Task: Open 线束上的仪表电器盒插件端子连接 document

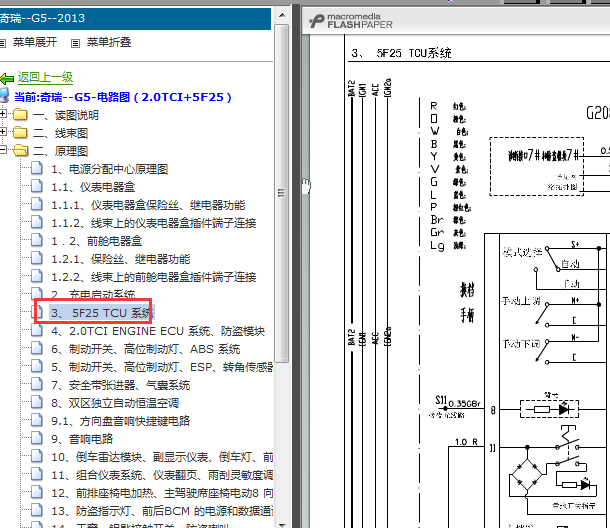Action: click(154, 223)
